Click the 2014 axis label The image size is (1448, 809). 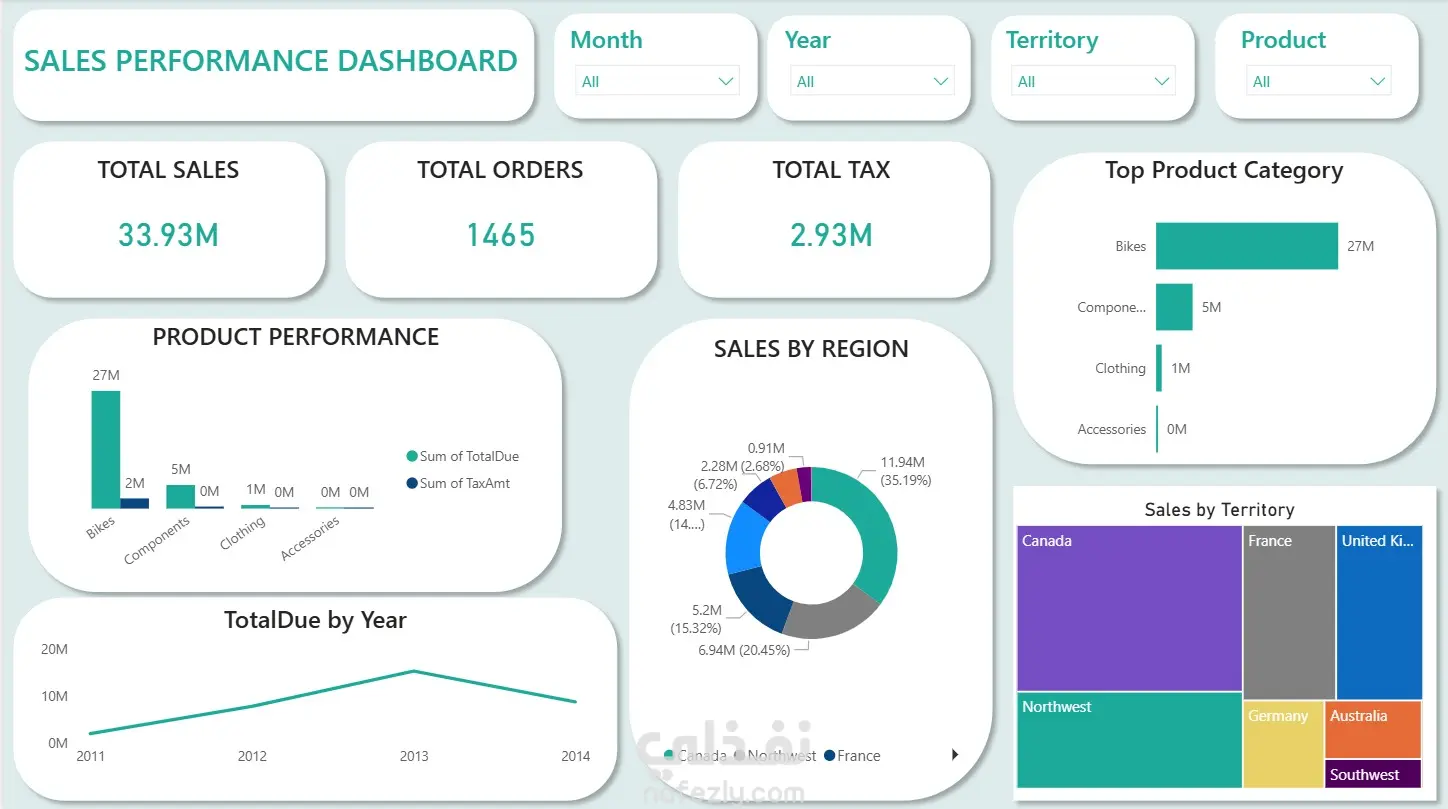(x=576, y=756)
